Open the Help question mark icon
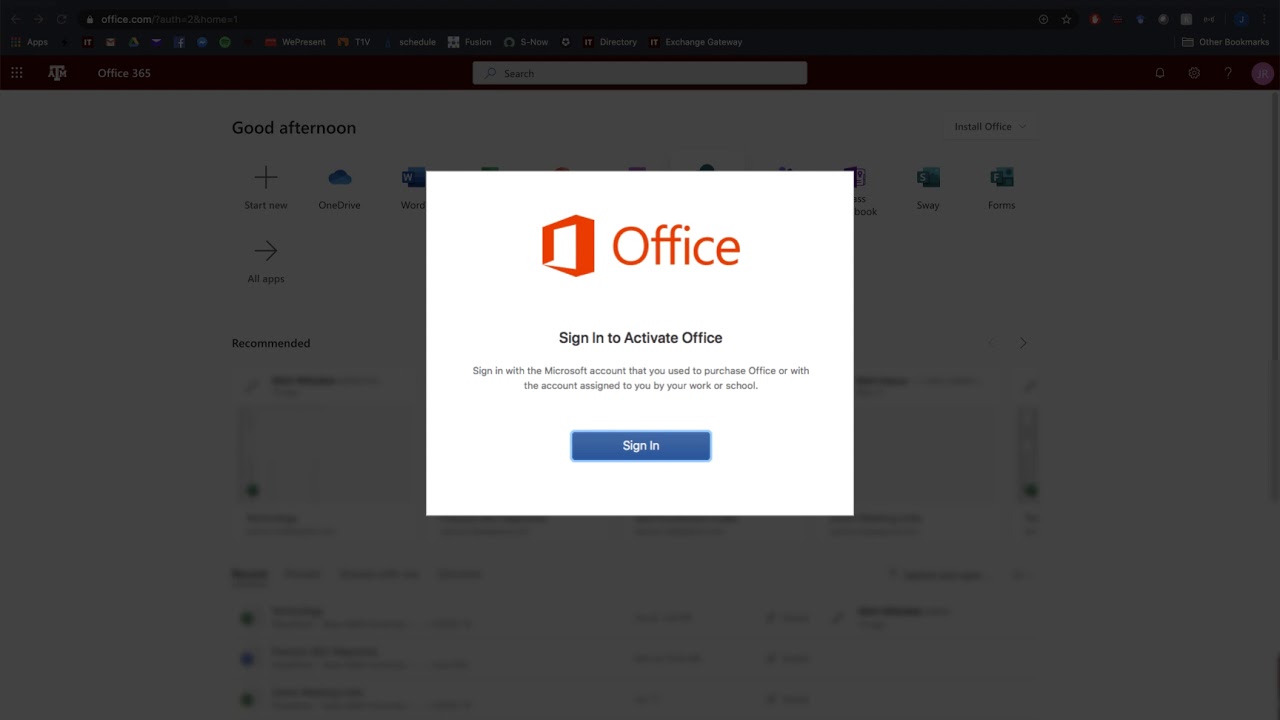 1228,73
